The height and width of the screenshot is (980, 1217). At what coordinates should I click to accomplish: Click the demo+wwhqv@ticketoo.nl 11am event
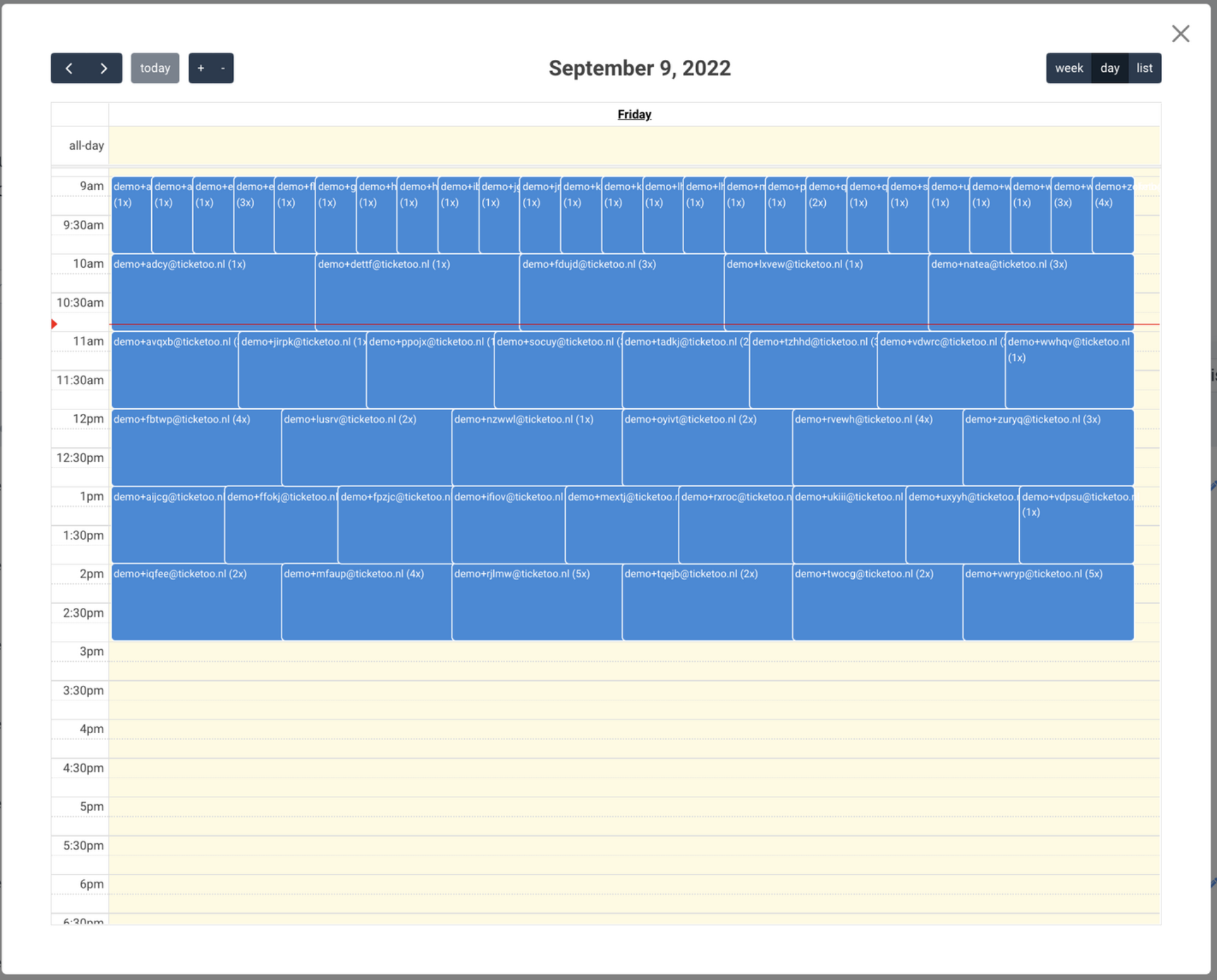(1069, 372)
